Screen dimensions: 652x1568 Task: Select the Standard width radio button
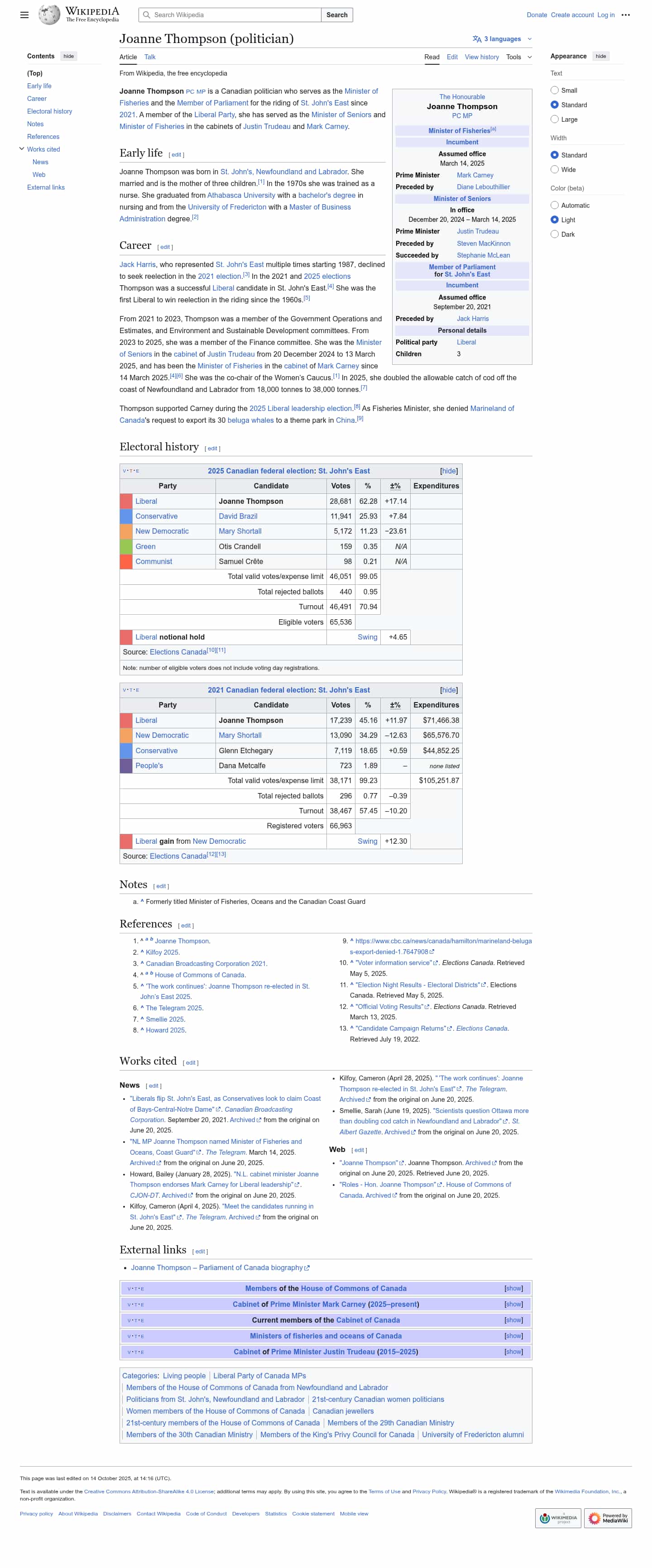click(555, 155)
